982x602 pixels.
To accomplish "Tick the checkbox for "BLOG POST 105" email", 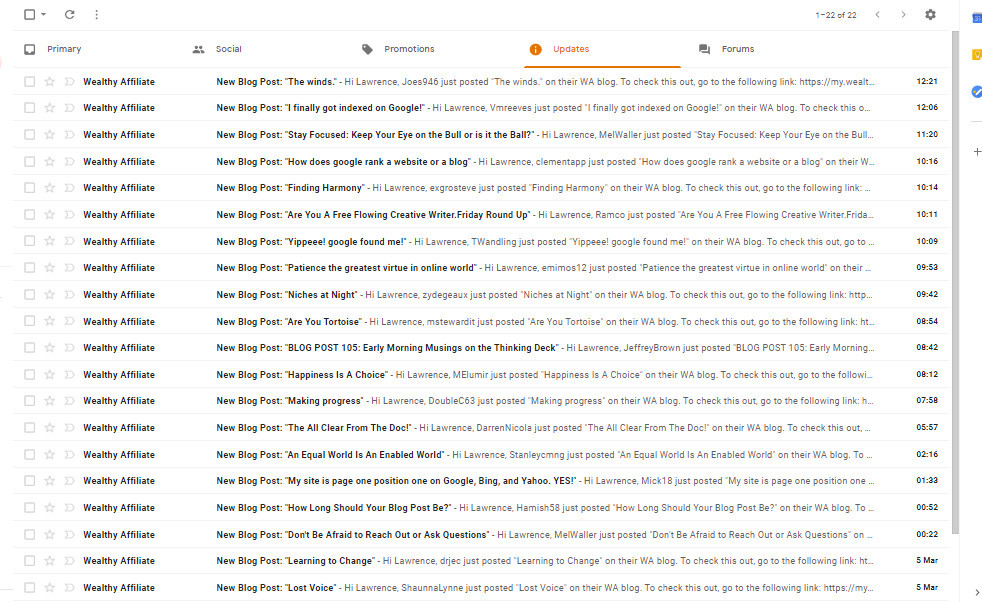I will click(29, 348).
